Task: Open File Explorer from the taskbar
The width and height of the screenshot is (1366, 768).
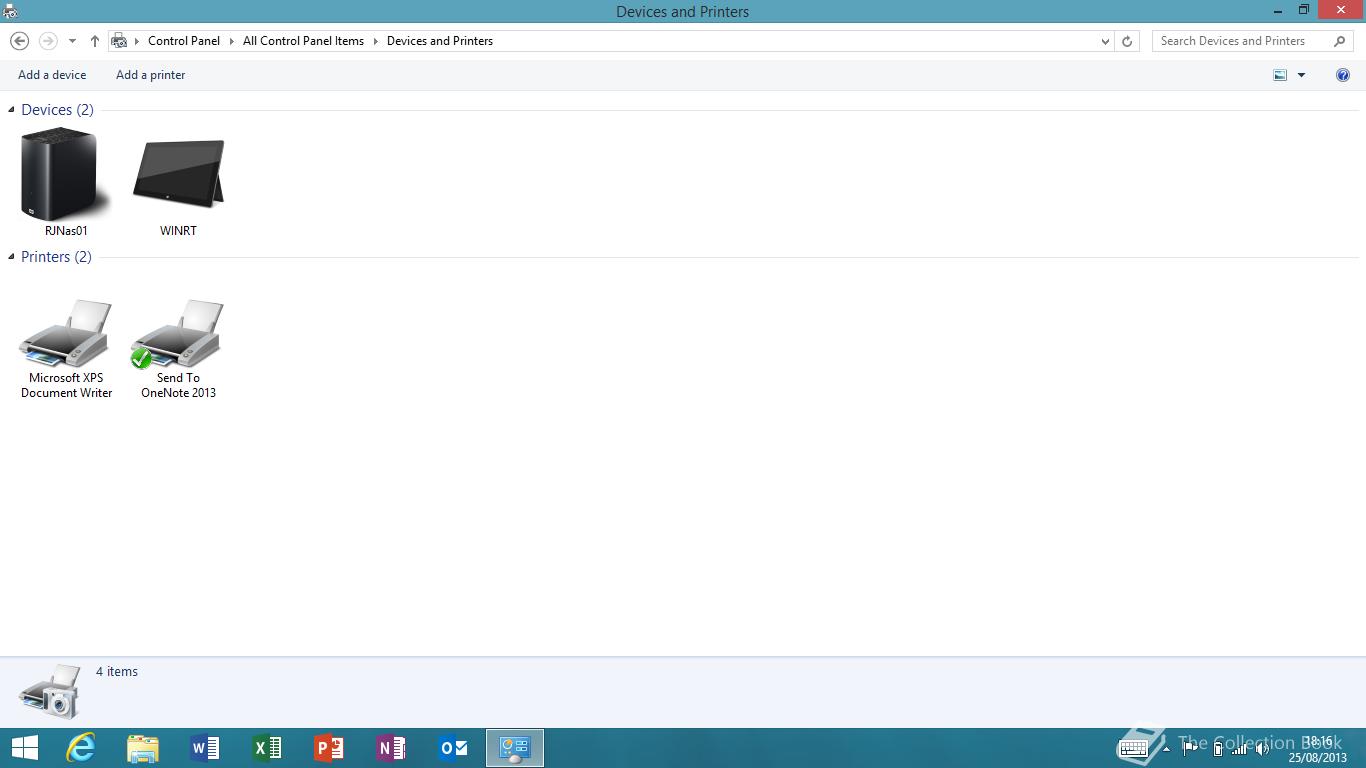Action: pos(143,748)
